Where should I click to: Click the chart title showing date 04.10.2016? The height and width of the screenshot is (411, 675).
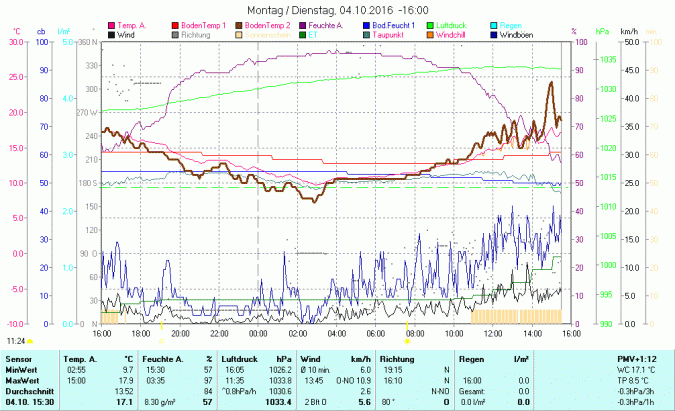tap(338, 8)
